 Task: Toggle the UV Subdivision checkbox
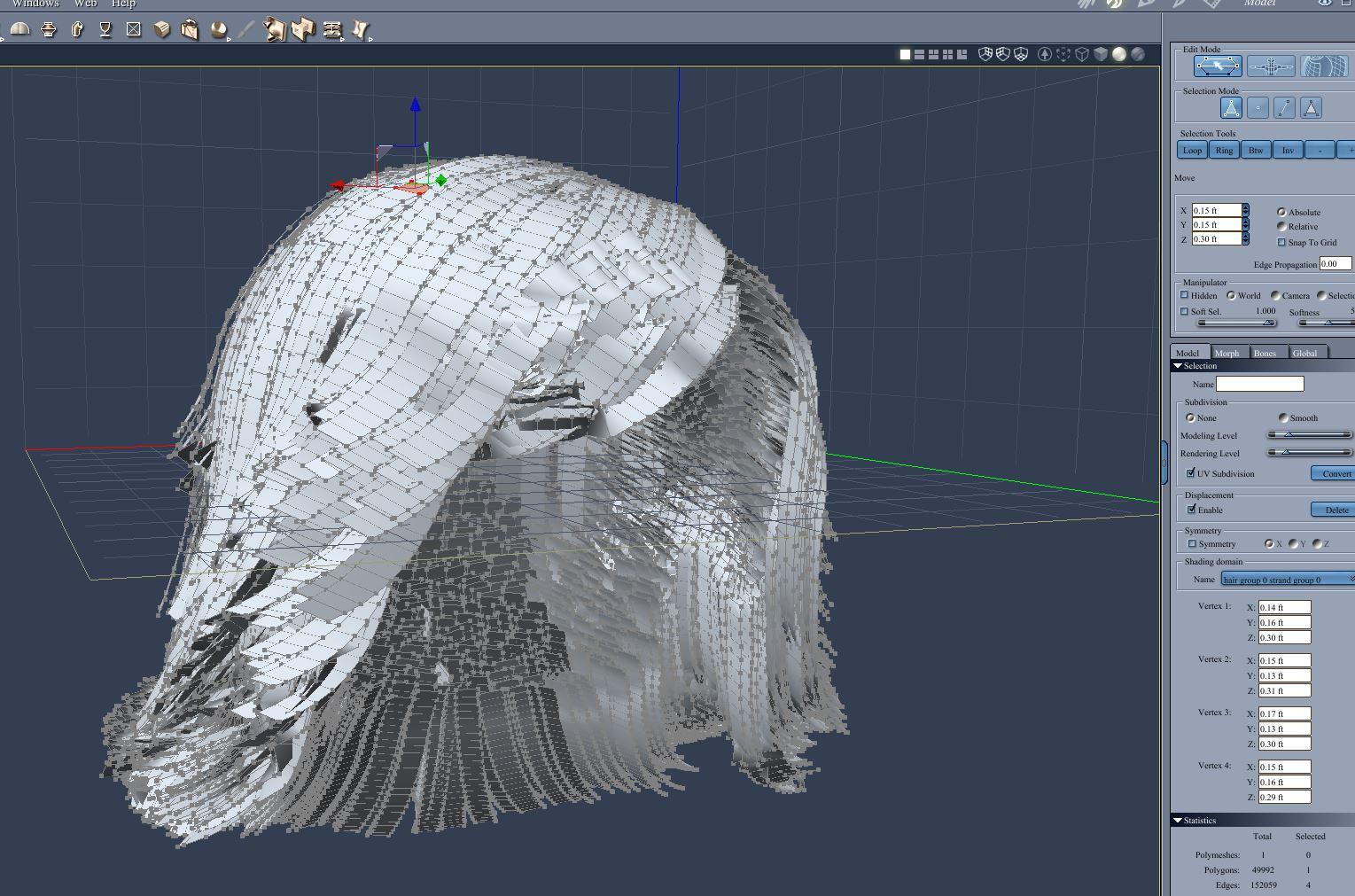(x=1191, y=473)
